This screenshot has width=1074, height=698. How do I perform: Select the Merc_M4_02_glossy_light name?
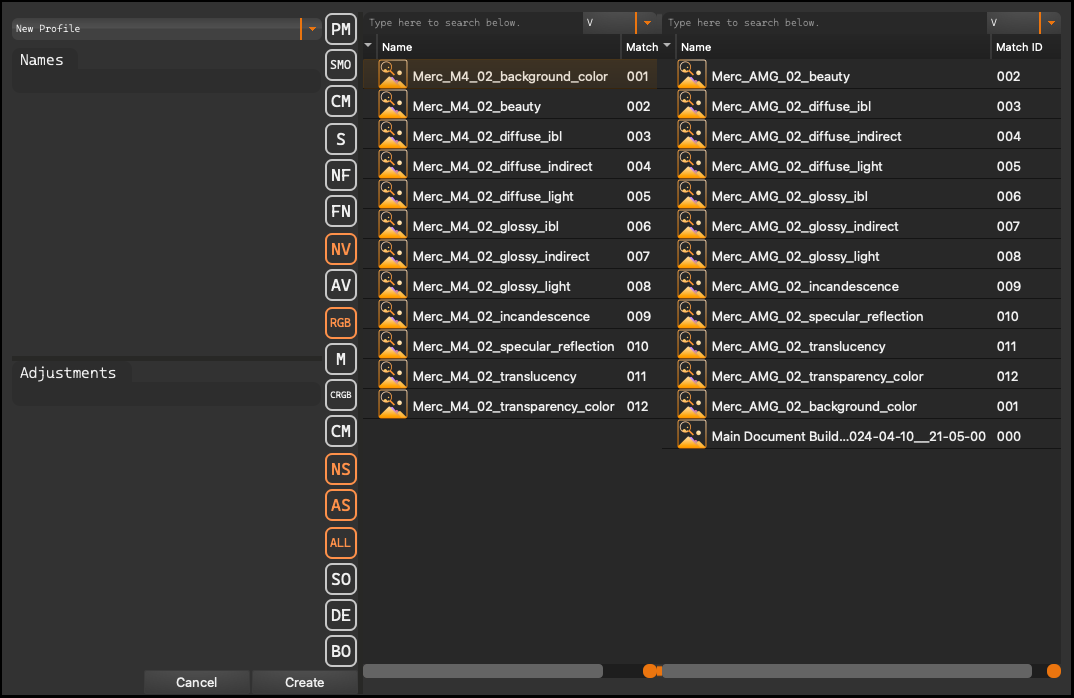pos(491,286)
